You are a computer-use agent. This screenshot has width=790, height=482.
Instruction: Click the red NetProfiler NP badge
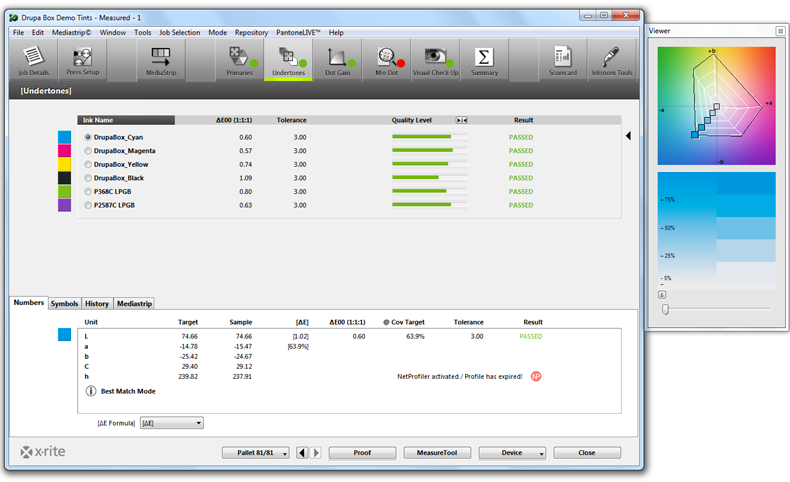(536, 376)
